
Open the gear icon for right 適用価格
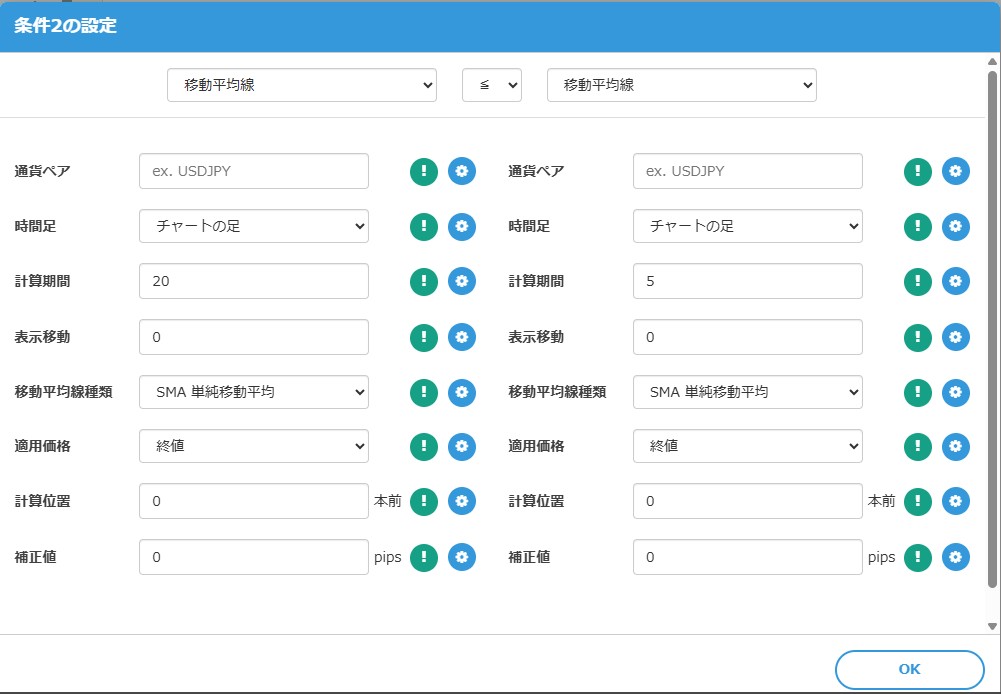(x=955, y=446)
